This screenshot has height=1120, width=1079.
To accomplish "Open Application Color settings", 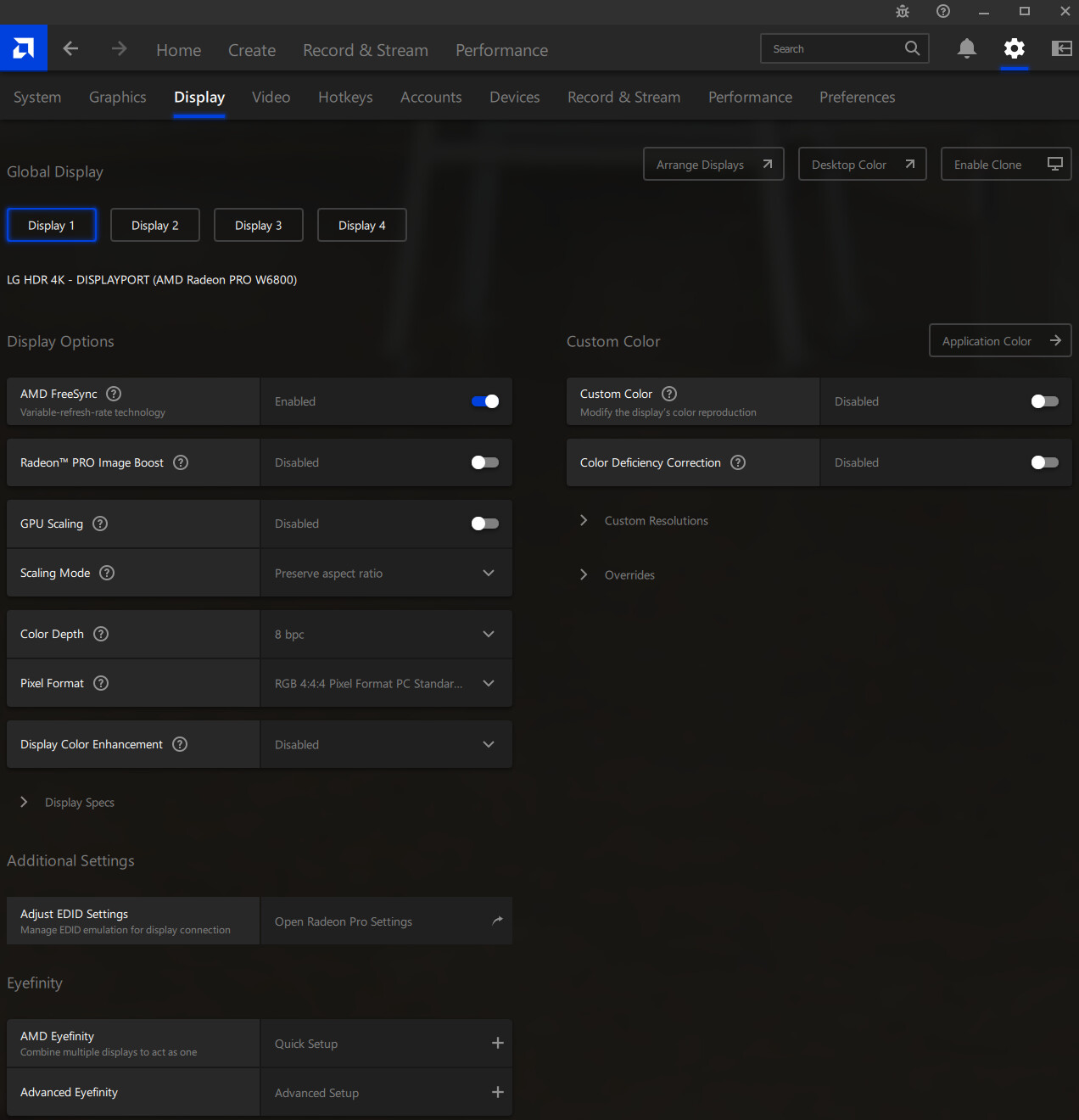I will [1000, 340].
